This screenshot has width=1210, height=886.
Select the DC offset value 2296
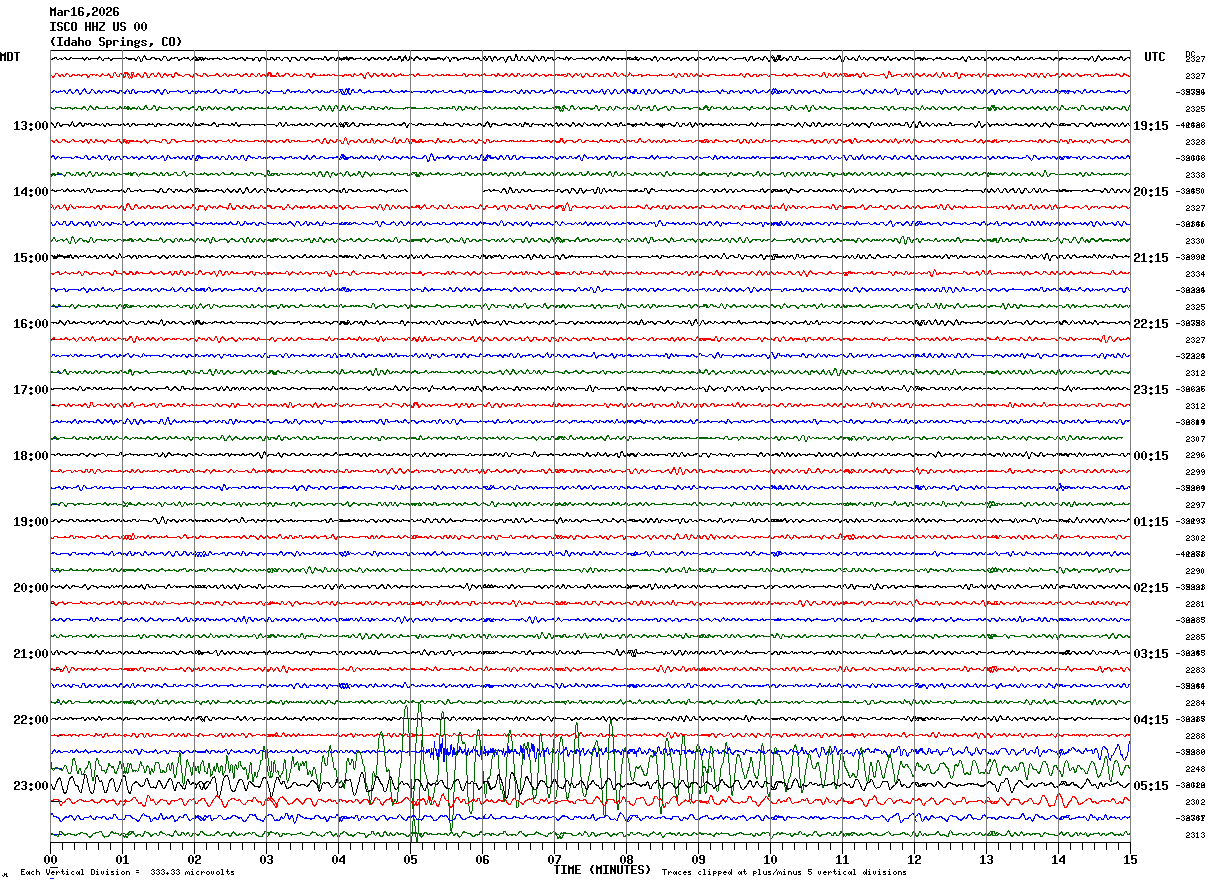point(1194,456)
